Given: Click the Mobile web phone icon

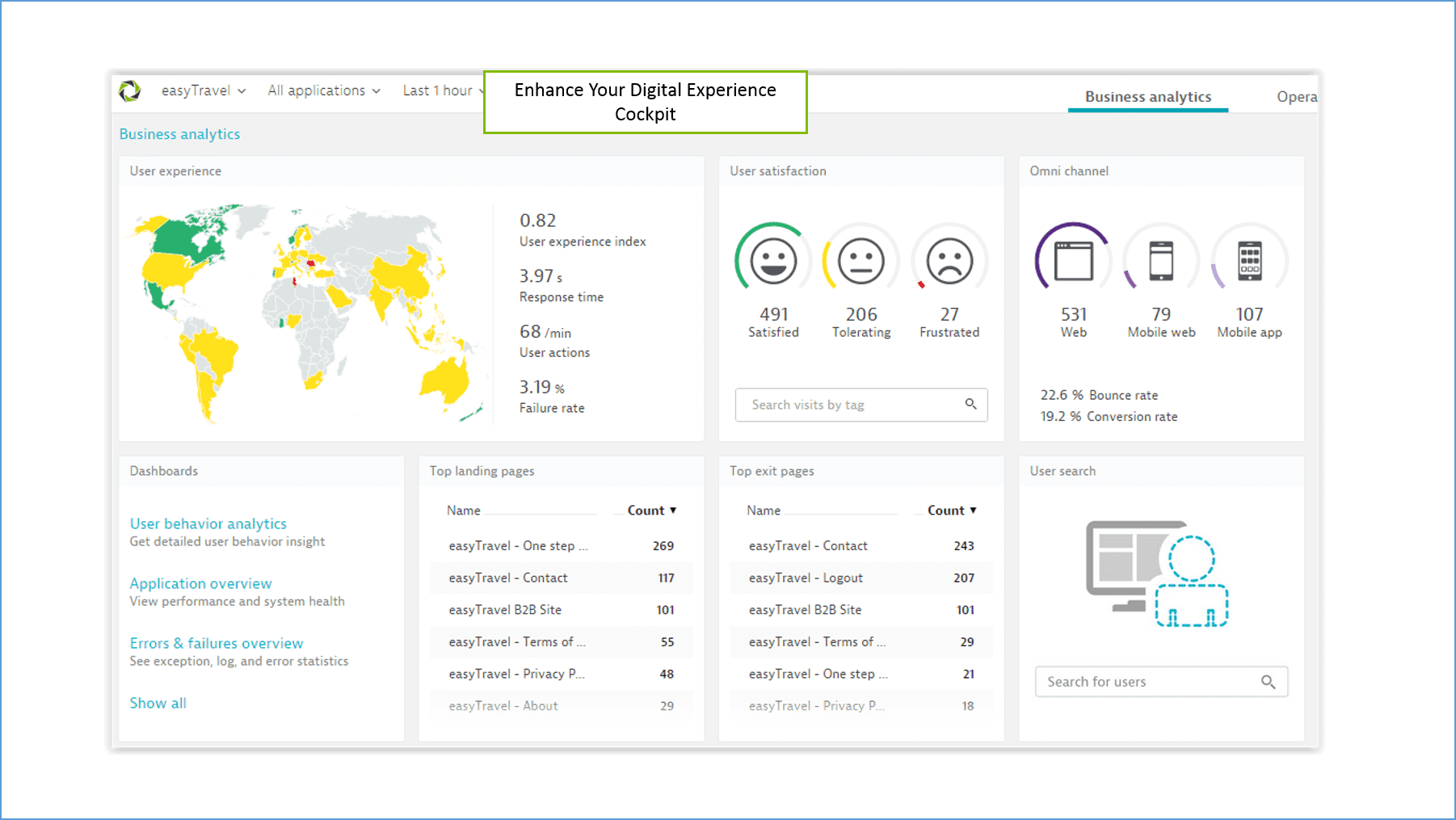Looking at the screenshot, I should (x=1161, y=261).
